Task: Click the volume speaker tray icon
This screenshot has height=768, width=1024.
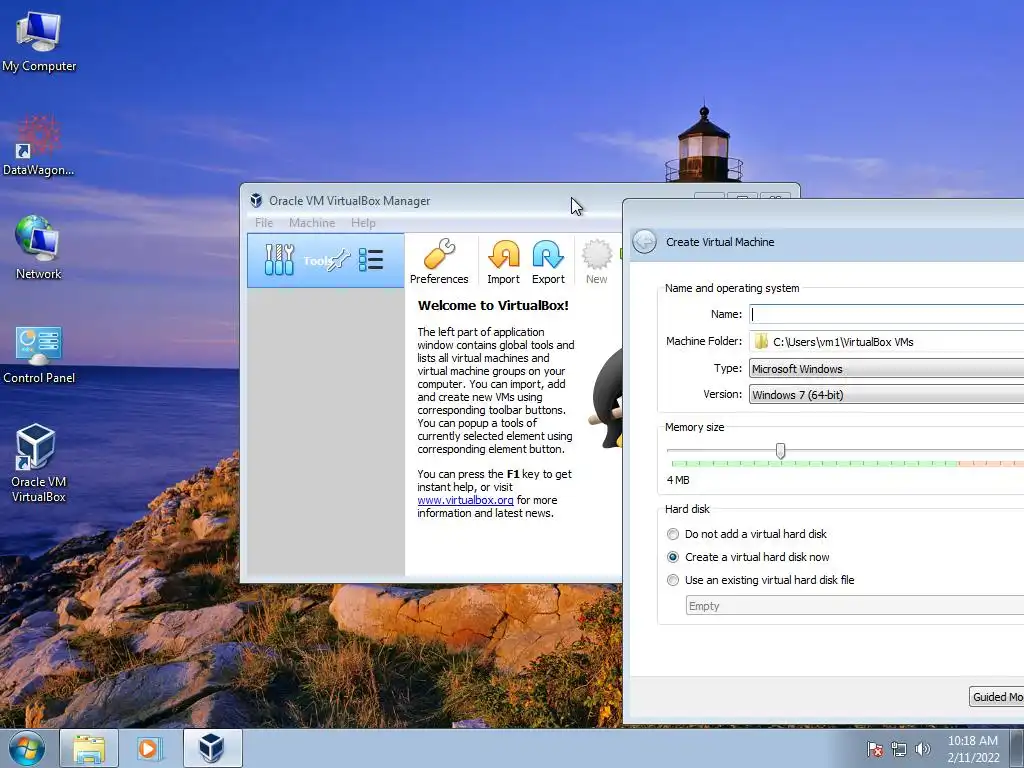Action: (x=922, y=749)
